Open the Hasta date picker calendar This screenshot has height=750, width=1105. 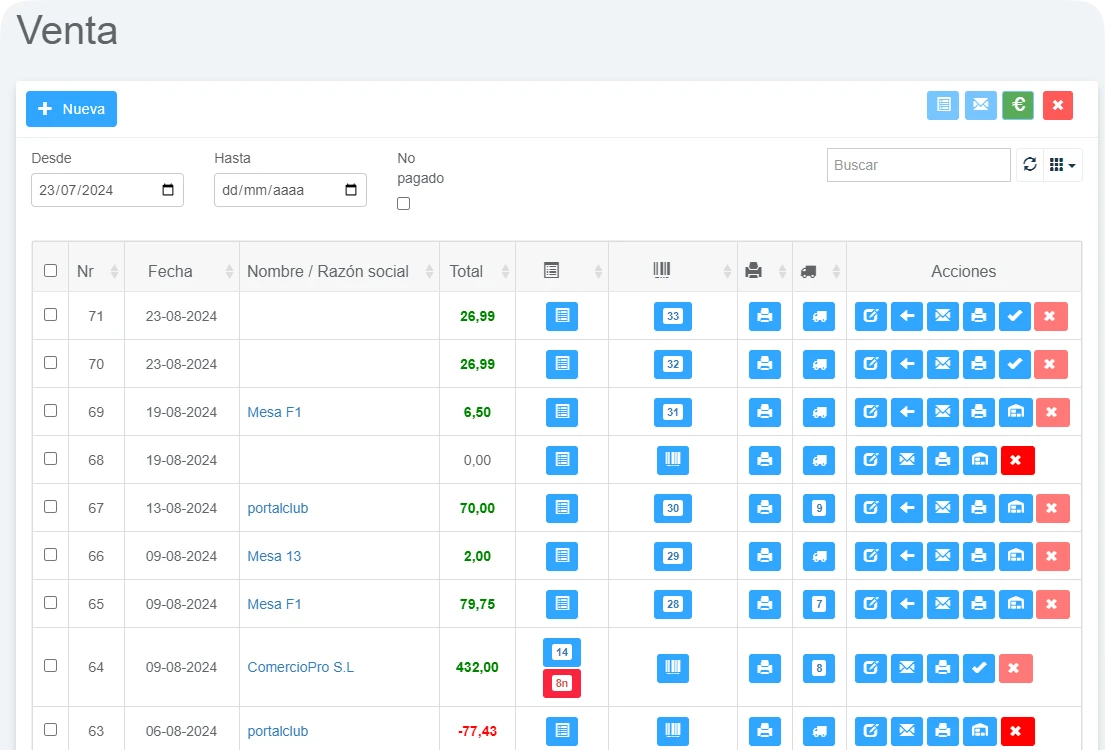click(351, 190)
